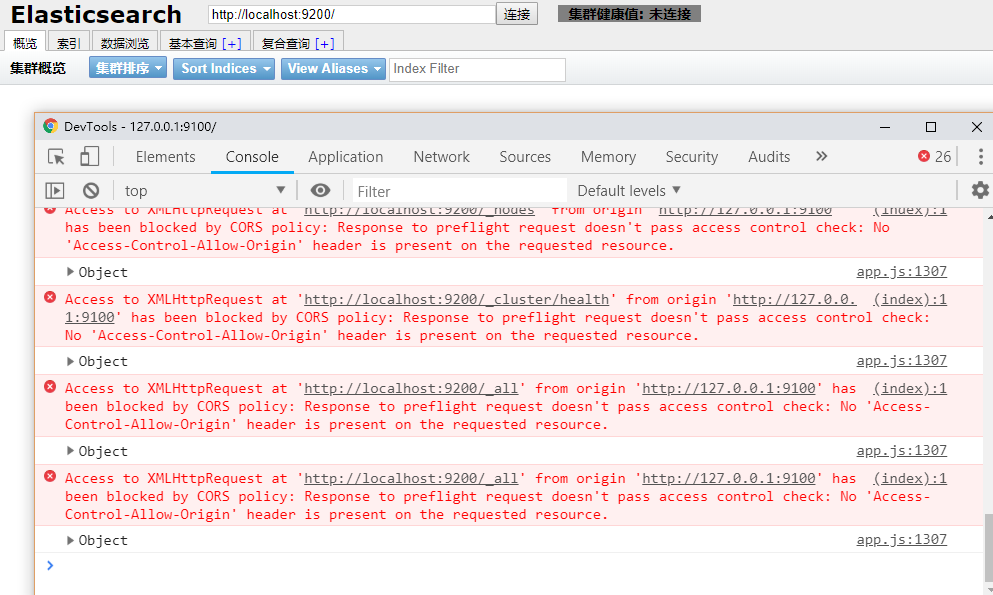Add new 基本查询 tab with [+]

[232, 43]
